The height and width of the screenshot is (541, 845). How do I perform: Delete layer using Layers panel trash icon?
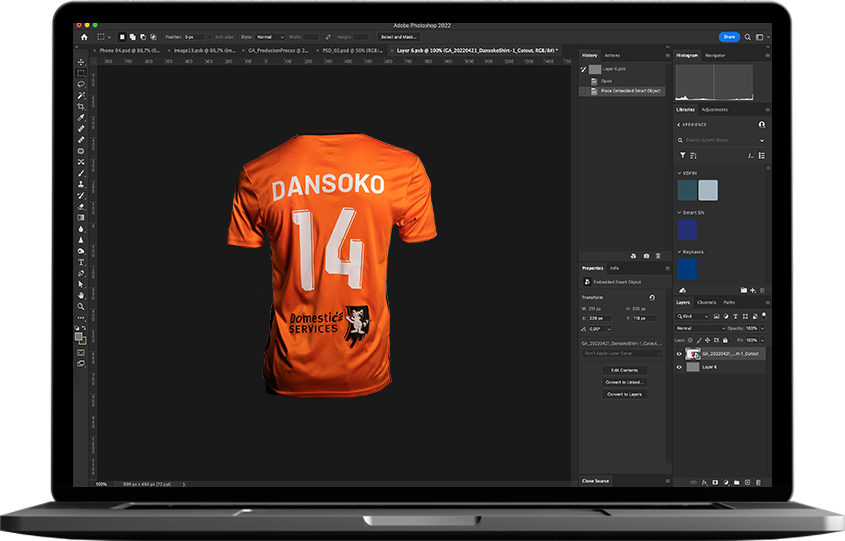coord(758,482)
